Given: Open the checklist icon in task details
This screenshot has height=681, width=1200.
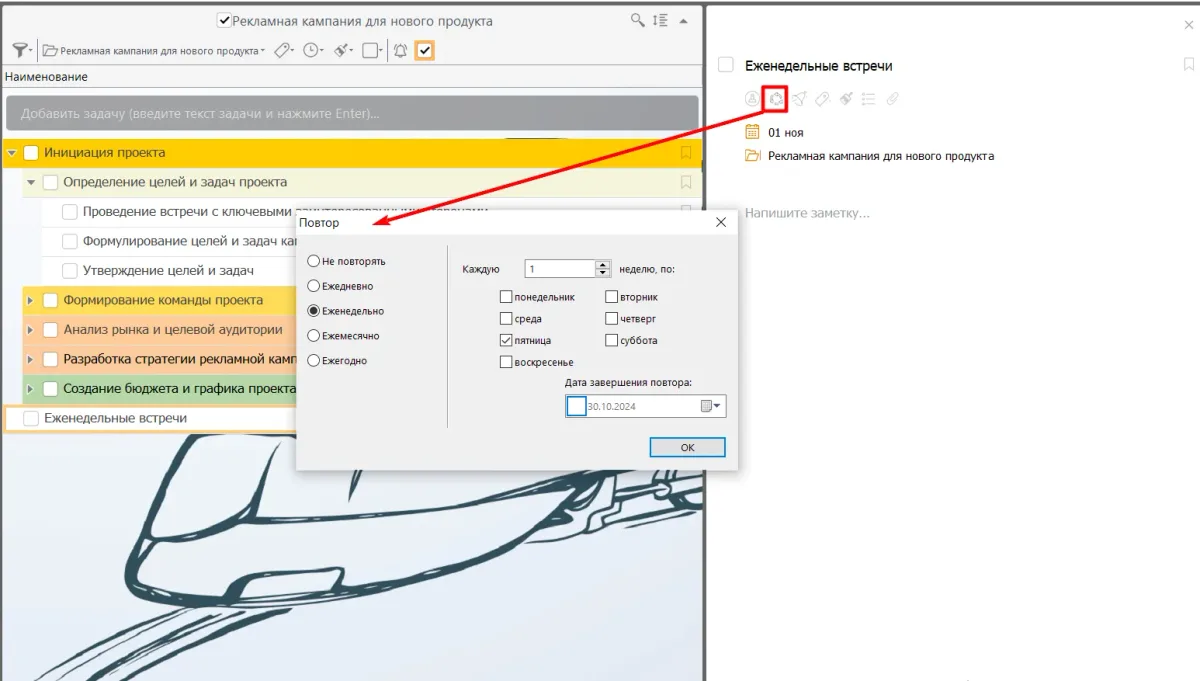Looking at the screenshot, I should 869,98.
